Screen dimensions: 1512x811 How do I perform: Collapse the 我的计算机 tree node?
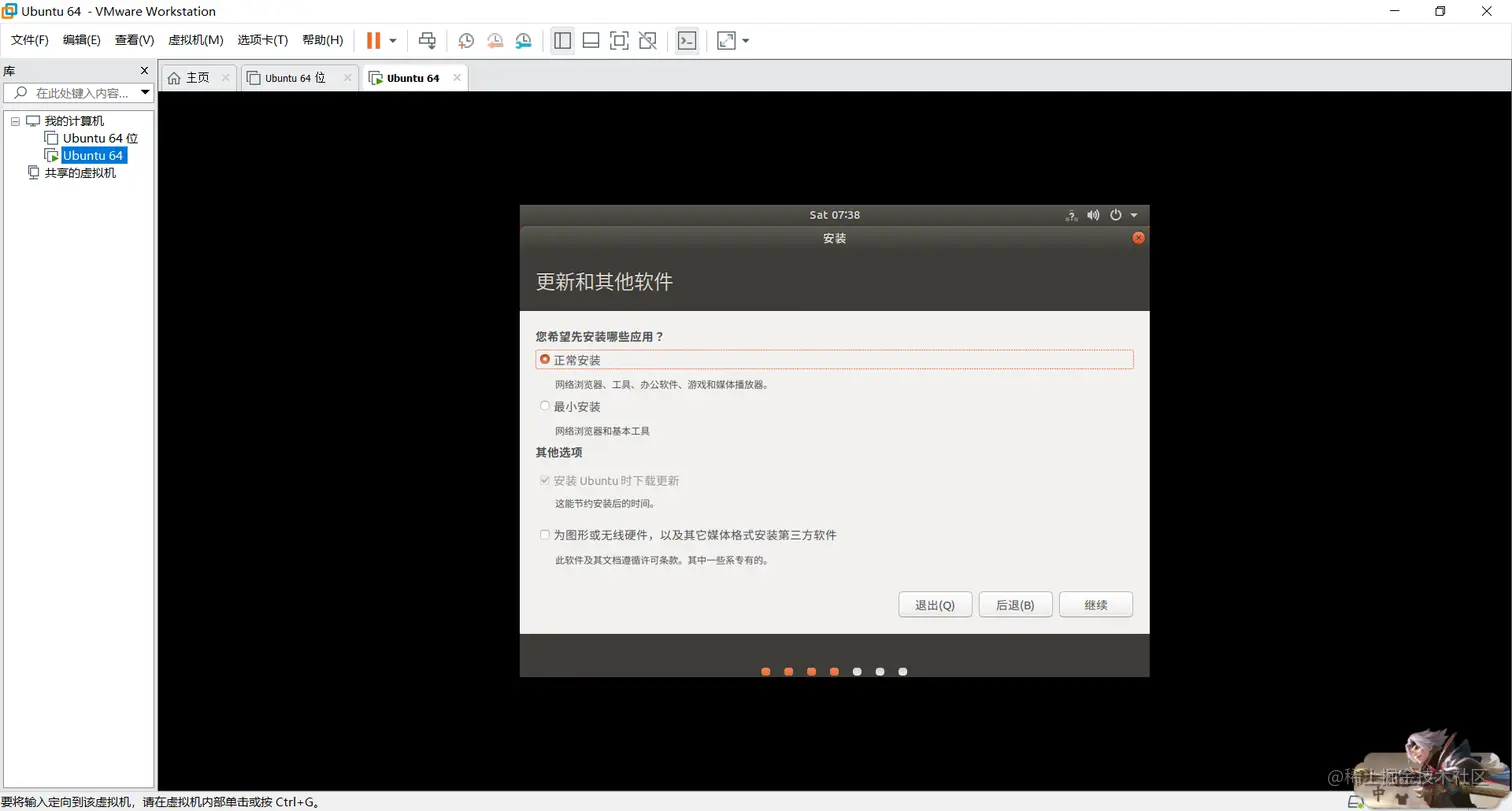(x=15, y=121)
